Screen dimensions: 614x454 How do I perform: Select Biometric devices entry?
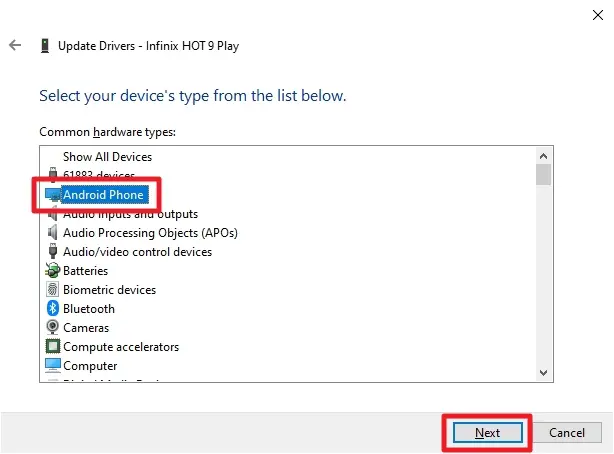click(x=110, y=289)
